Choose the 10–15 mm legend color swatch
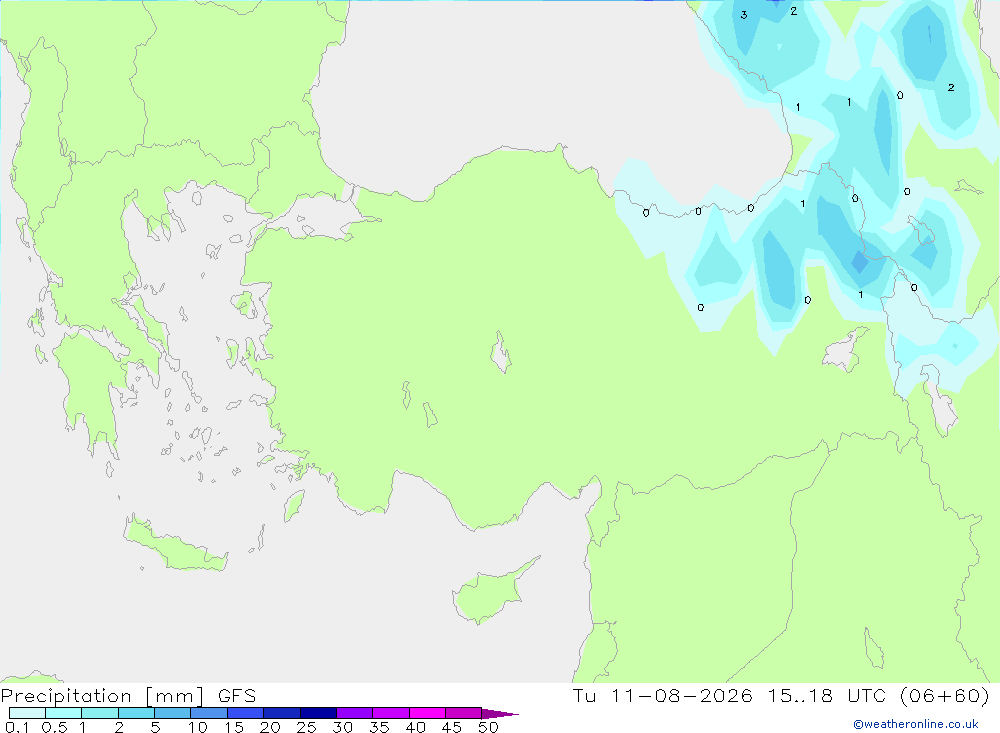 pos(209,713)
